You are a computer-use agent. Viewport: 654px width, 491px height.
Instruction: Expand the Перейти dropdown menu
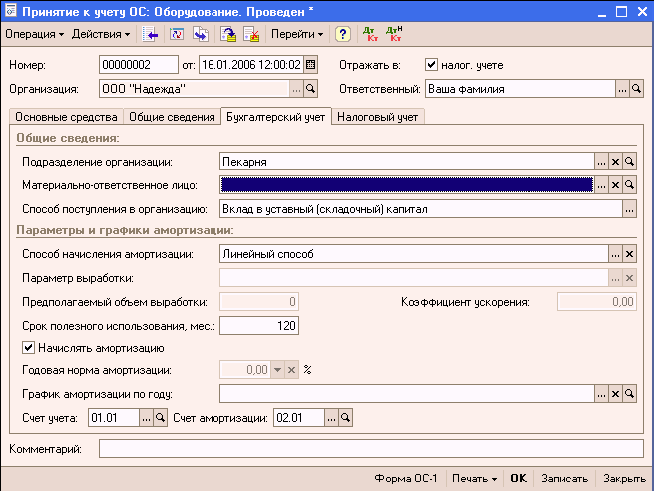[x=298, y=34]
